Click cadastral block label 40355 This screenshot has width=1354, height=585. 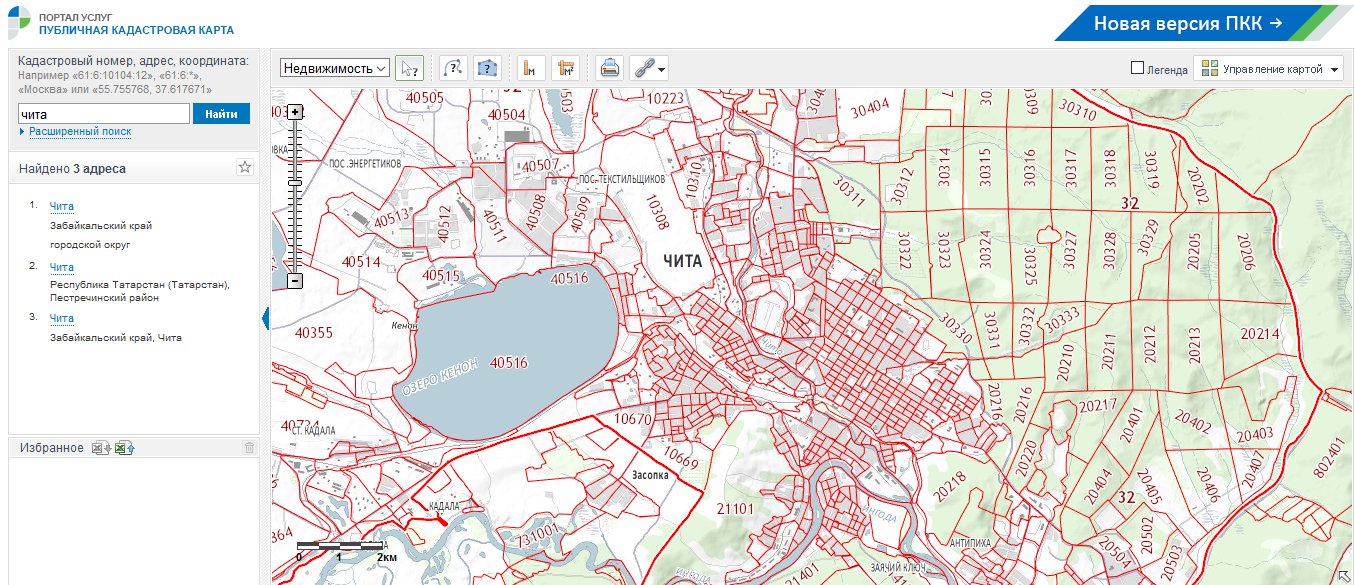click(x=315, y=332)
